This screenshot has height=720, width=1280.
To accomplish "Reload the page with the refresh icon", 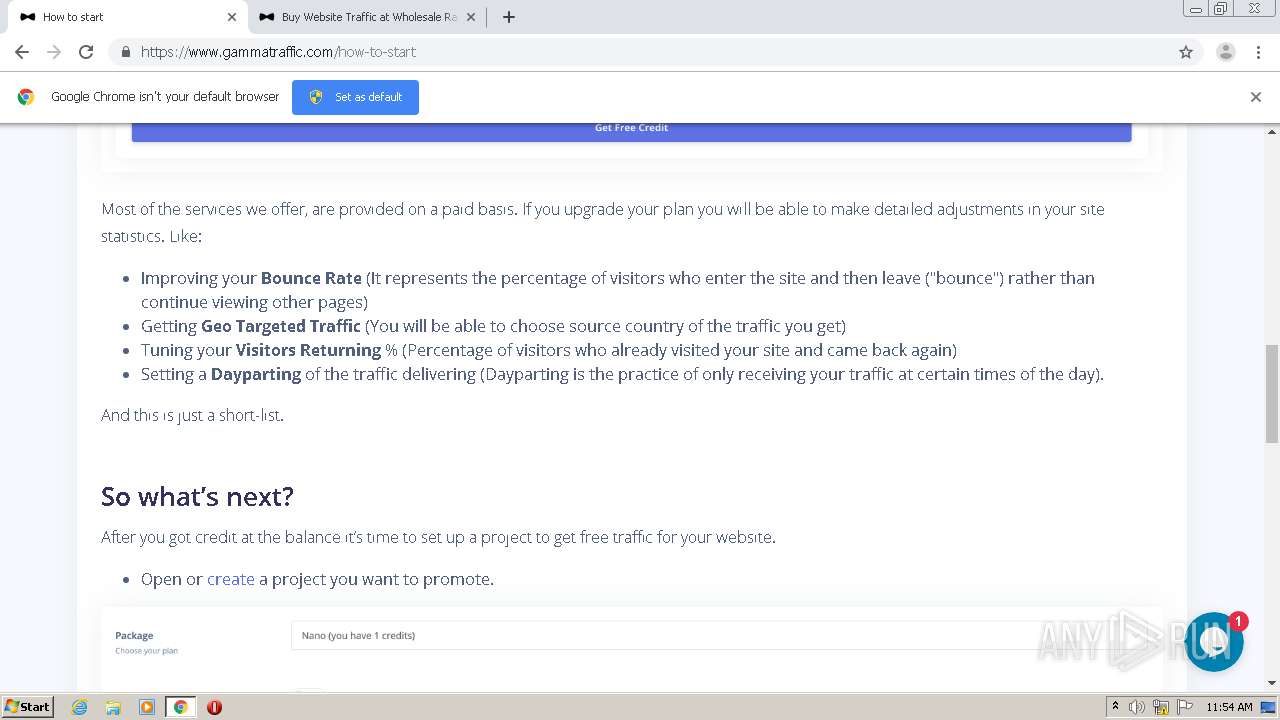I will pyautogui.click(x=86, y=52).
